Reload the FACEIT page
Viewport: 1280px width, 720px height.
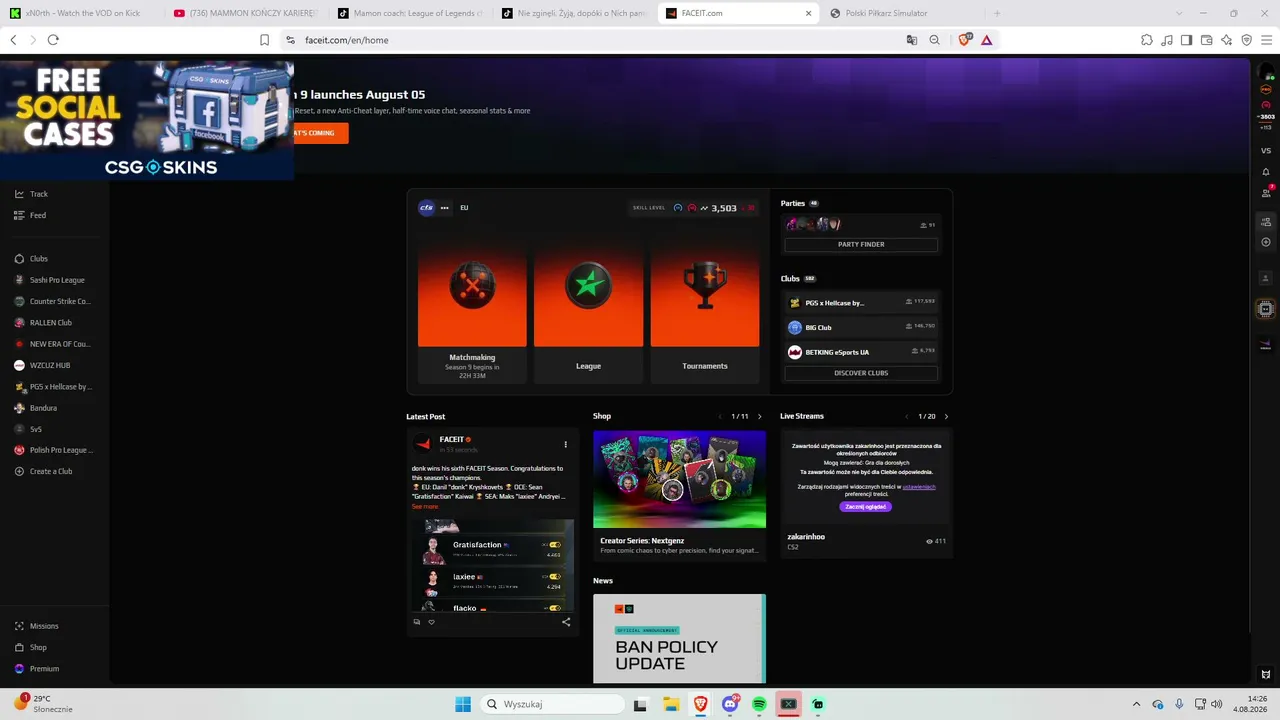click(53, 40)
